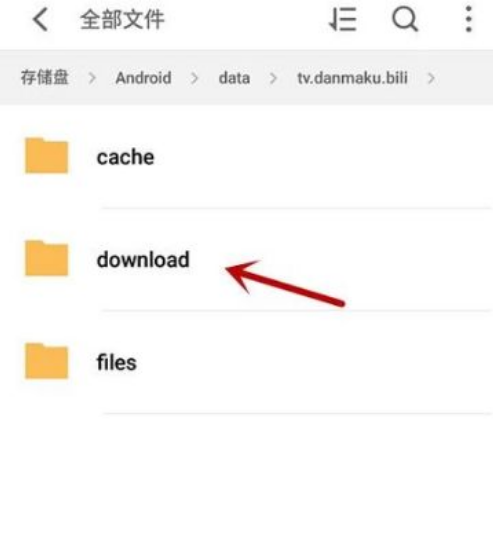Select the cache folder icon
The width and height of the screenshot is (493, 548).
(46, 156)
